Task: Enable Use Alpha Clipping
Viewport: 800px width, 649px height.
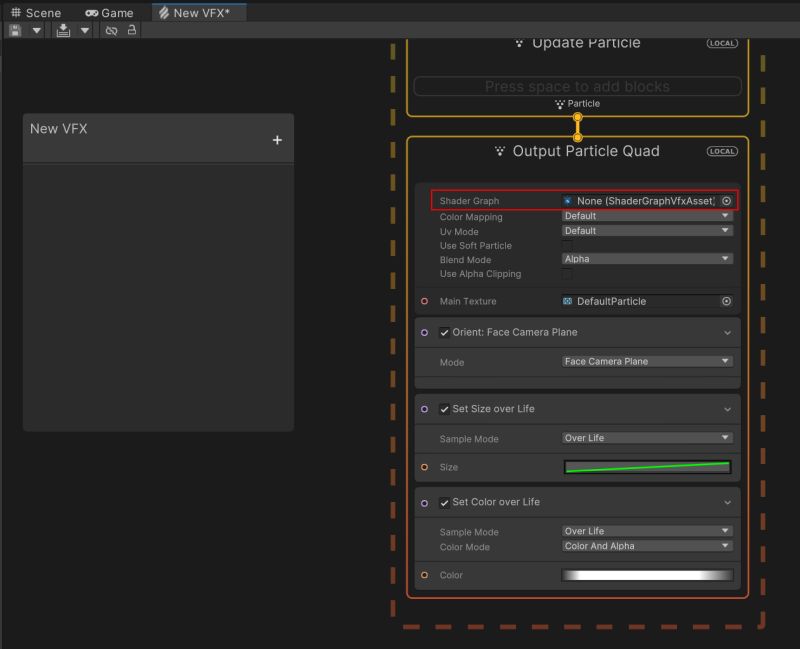Action: point(567,274)
